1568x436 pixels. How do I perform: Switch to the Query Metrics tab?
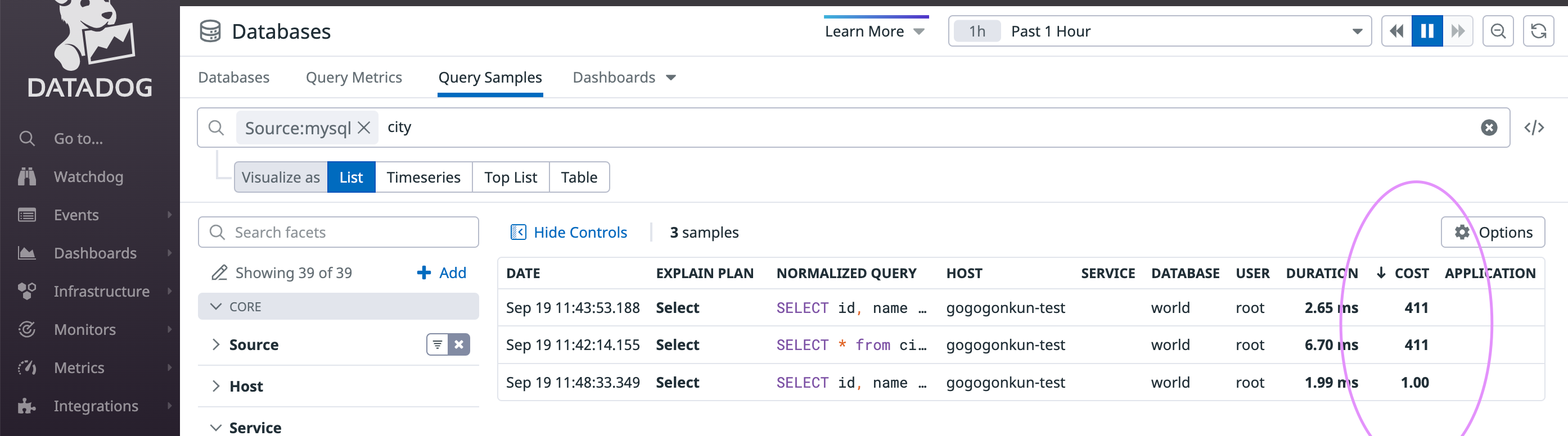(x=354, y=78)
